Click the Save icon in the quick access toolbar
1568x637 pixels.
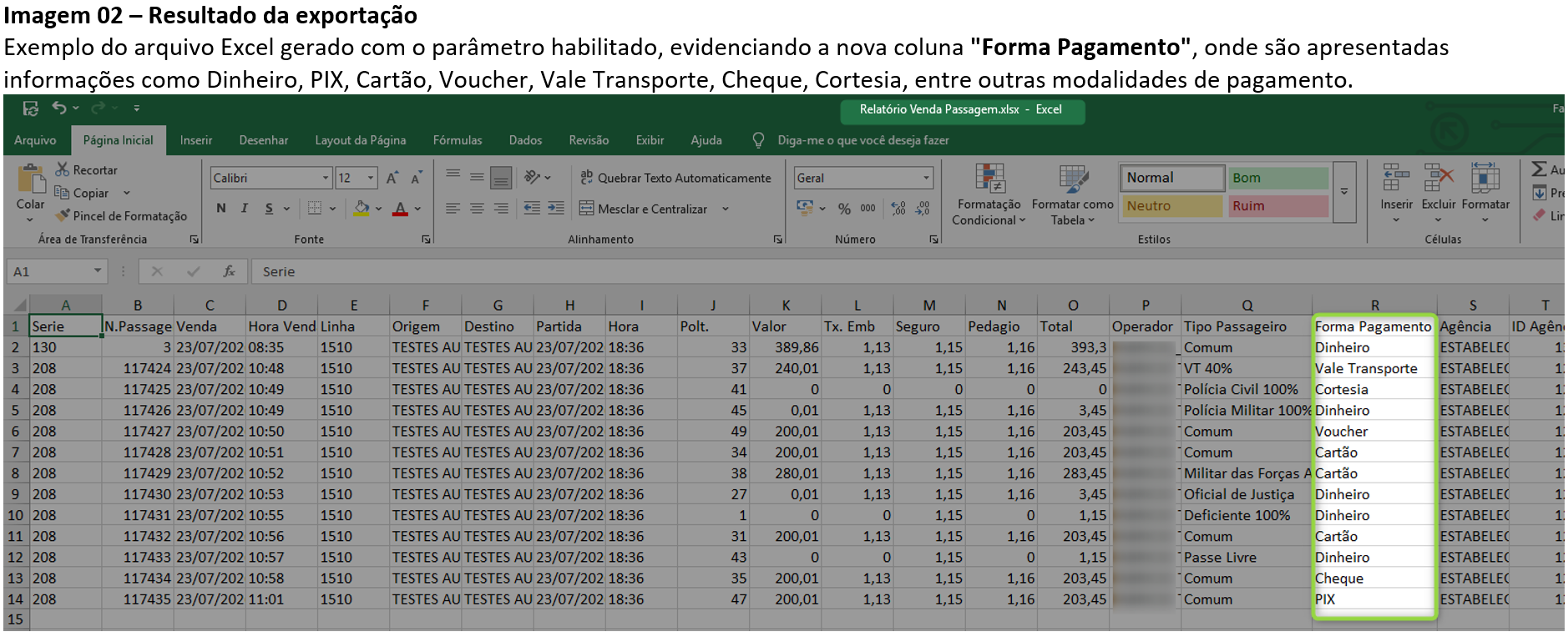click(x=31, y=109)
